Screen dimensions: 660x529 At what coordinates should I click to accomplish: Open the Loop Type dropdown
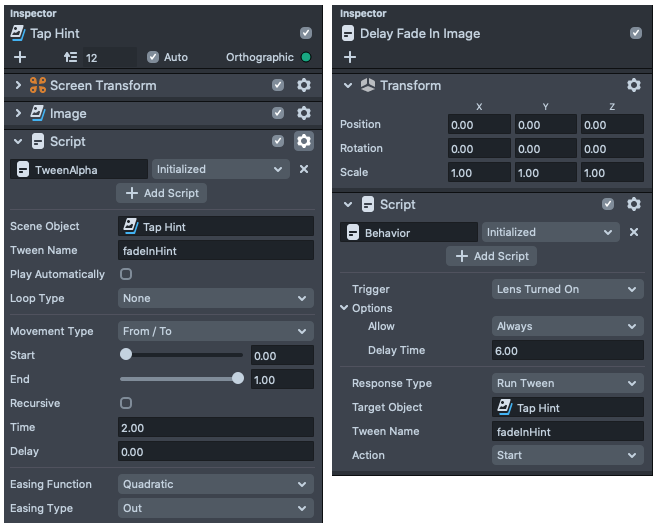215,299
